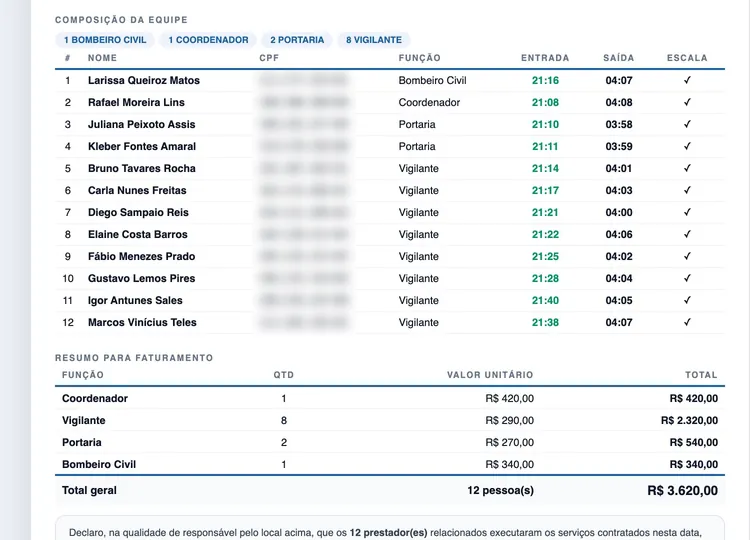Click the total R$ 540,00

coord(694,442)
